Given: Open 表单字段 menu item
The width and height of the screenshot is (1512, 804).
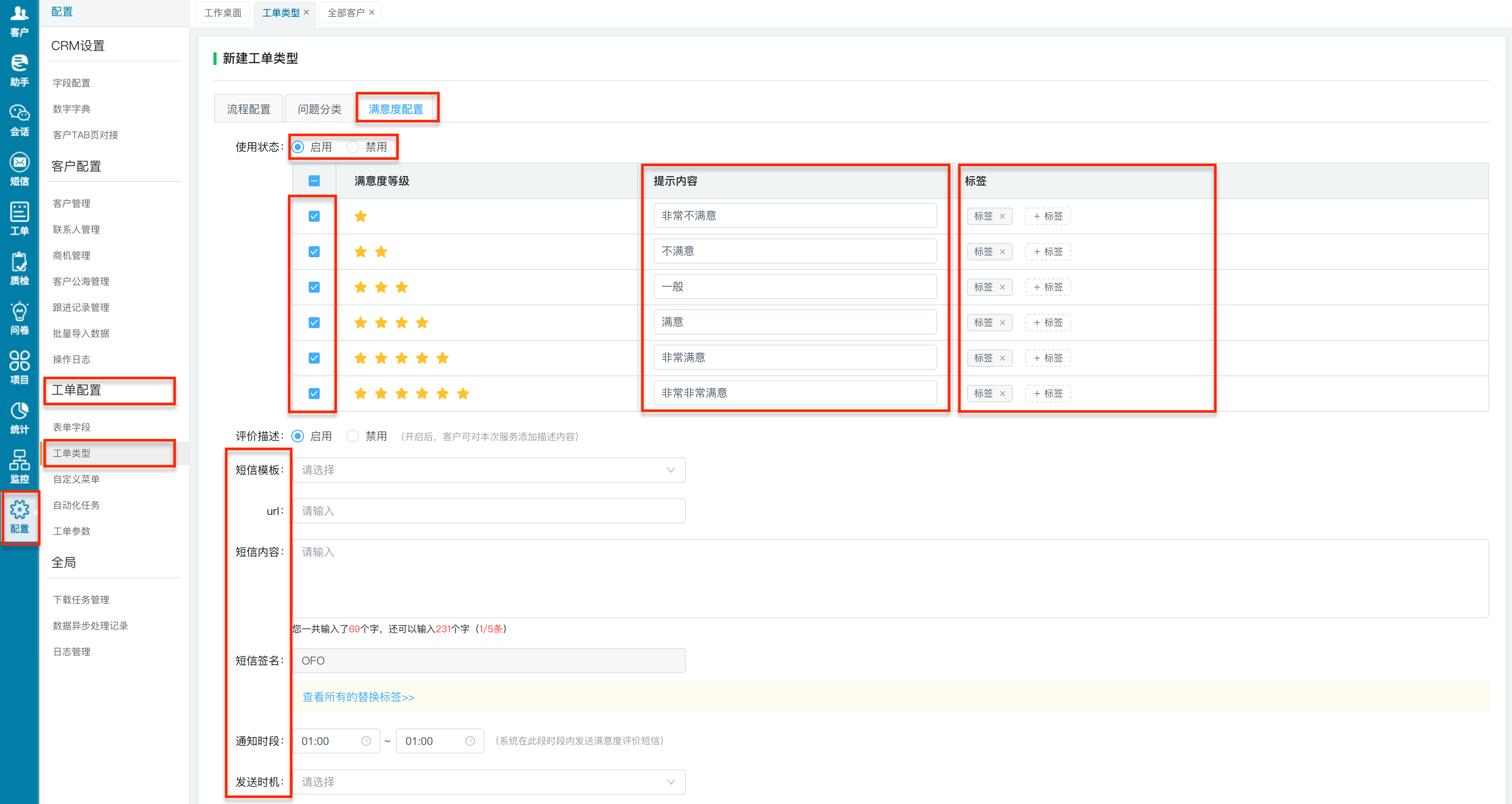Looking at the screenshot, I should 72,427.
